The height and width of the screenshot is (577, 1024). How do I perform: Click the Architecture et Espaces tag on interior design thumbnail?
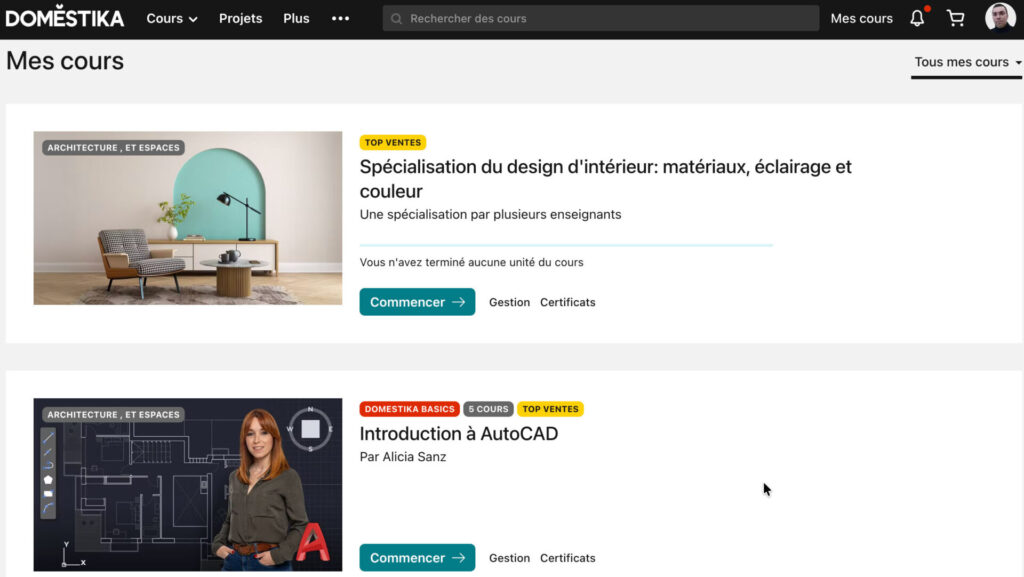[x=114, y=148]
